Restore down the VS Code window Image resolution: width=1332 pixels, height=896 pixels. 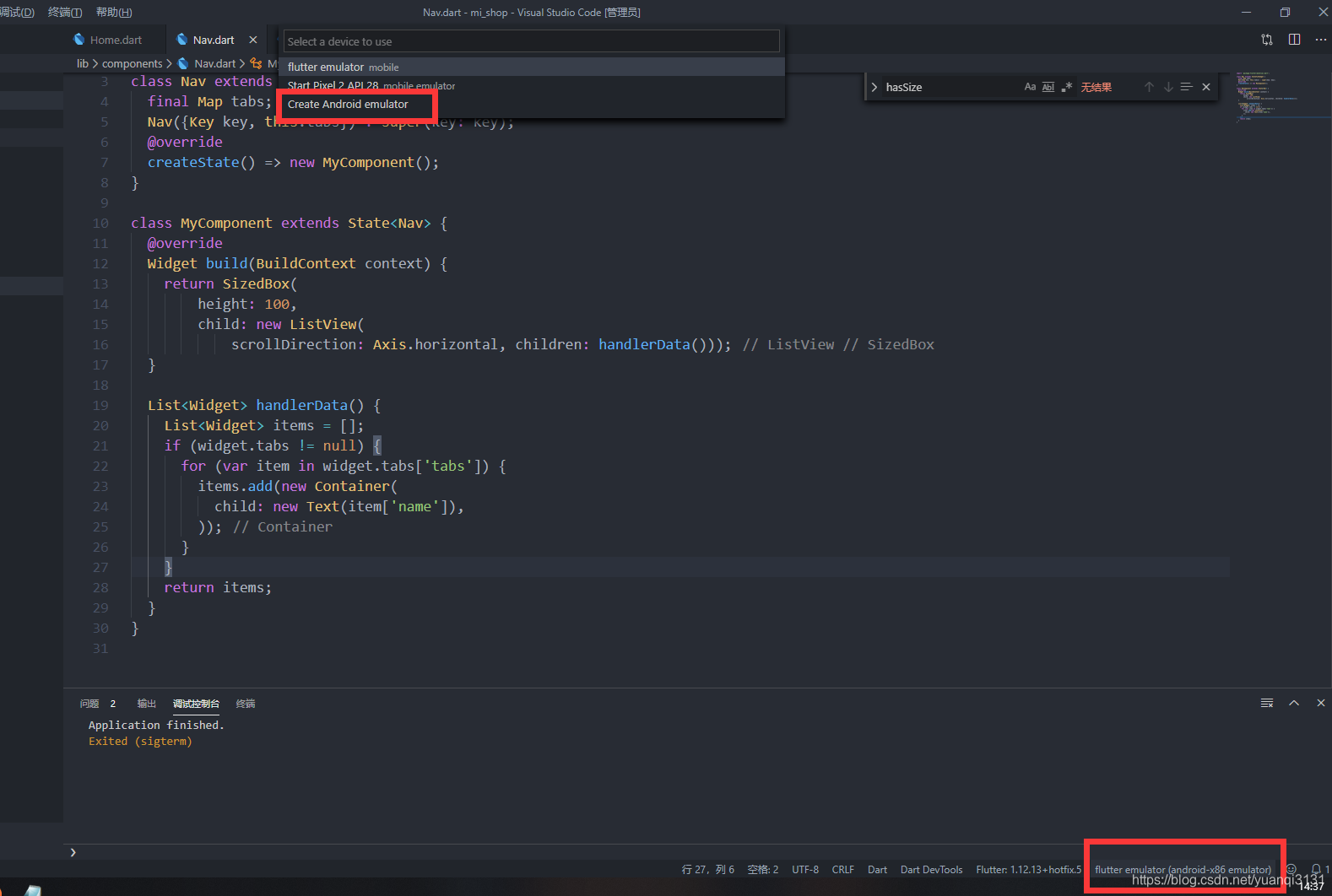[x=1285, y=12]
